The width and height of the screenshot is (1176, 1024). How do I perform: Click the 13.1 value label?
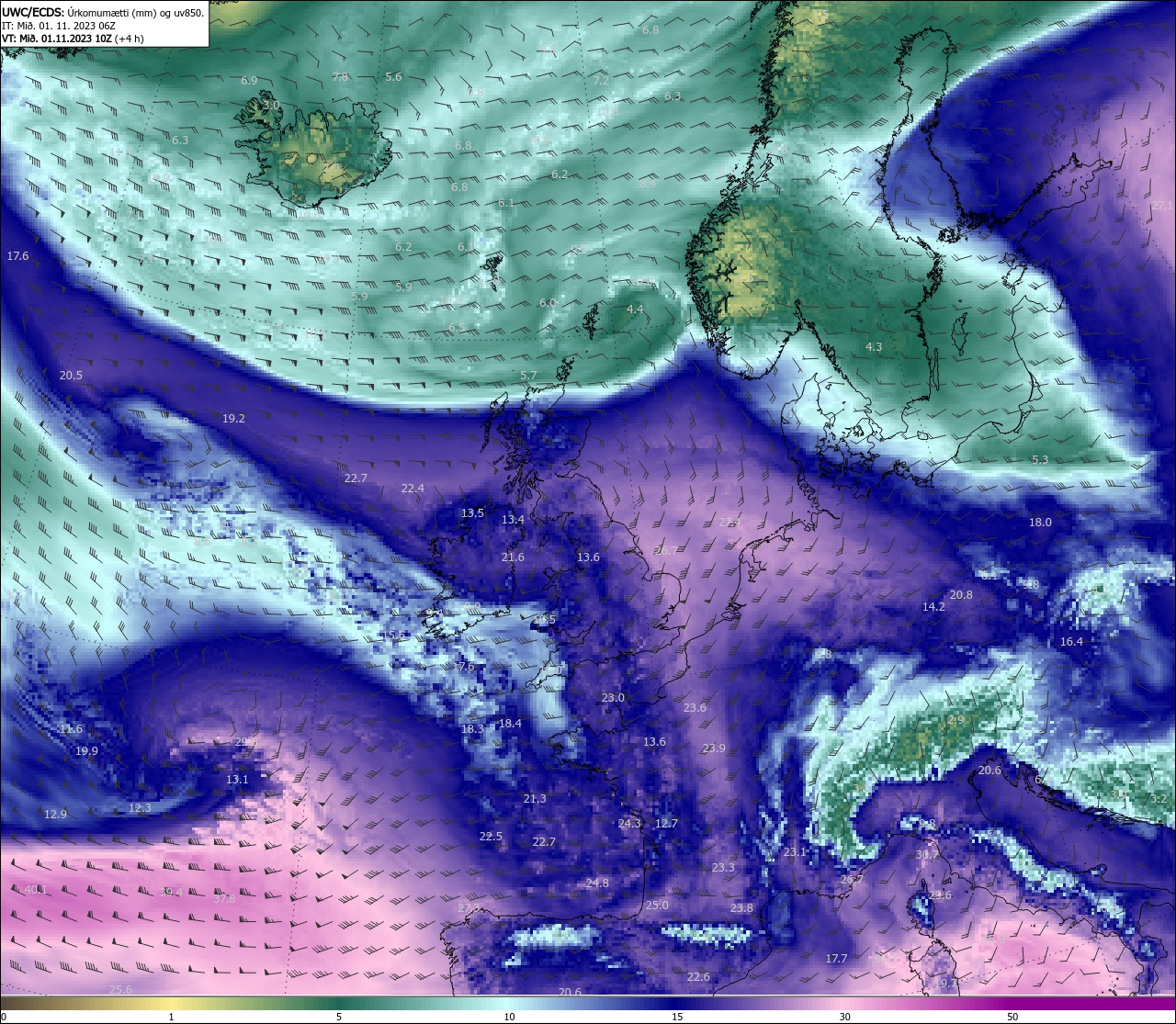coord(237,780)
